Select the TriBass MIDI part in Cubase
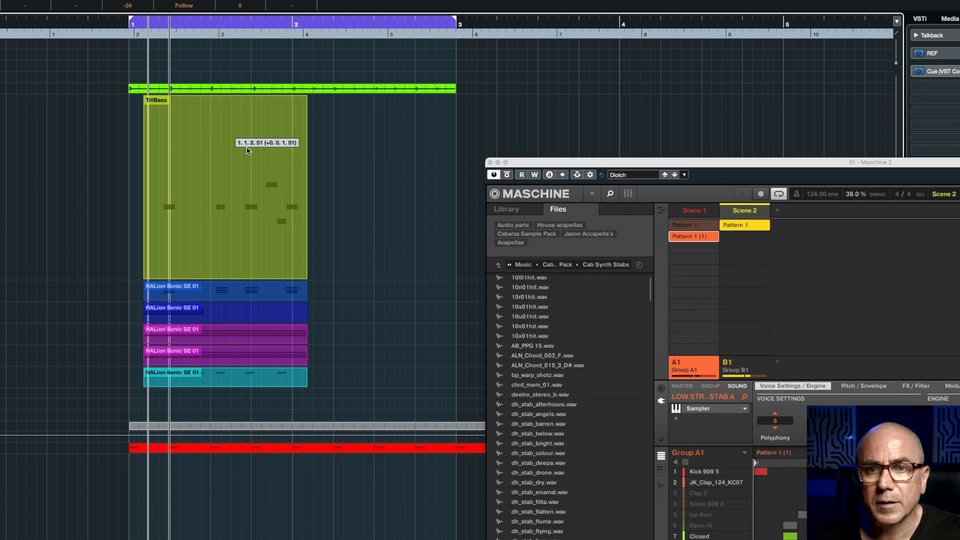The width and height of the screenshot is (960, 540). tap(225, 187)
